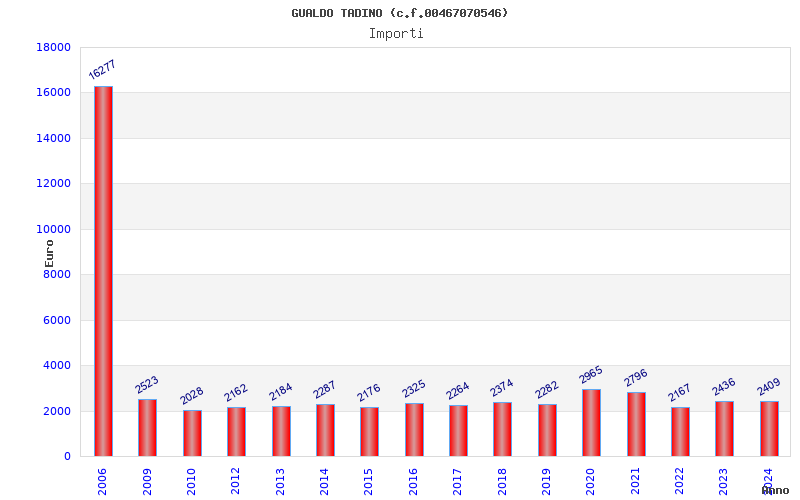Click the 2012 x-axis year label
This screenshot has height=500, width=800.
coord(235,482)
